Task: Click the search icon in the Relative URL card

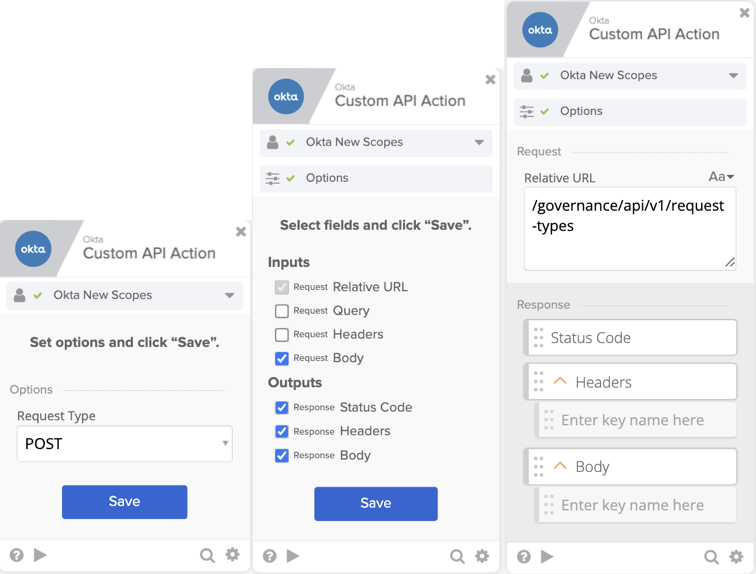Action: click(711, 557)
